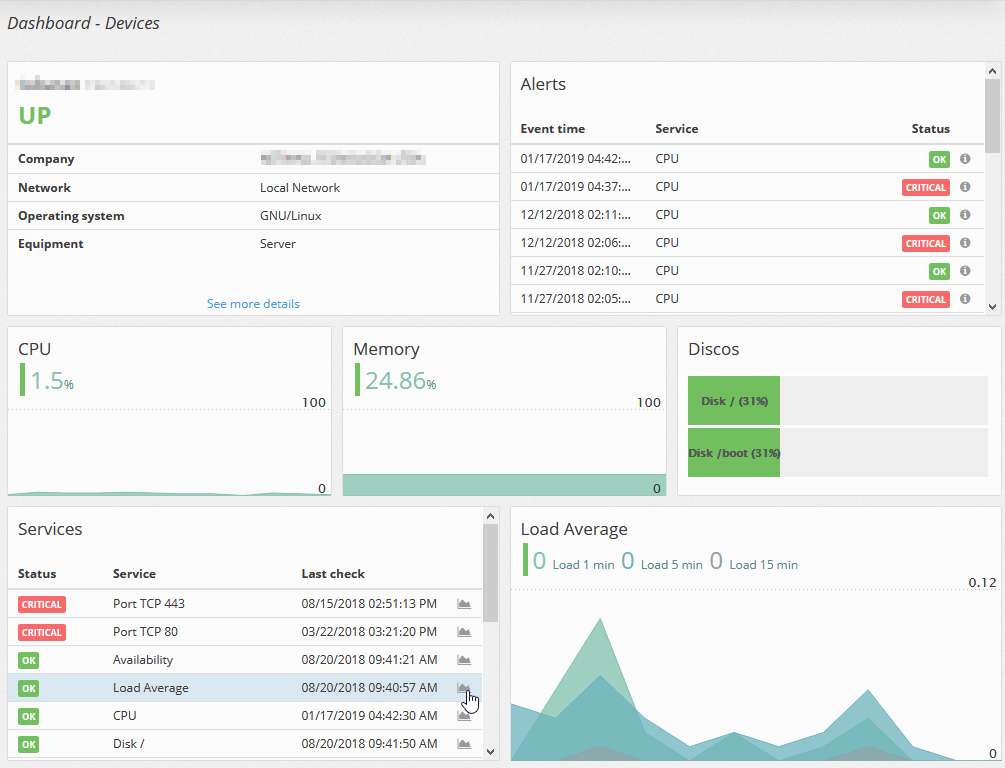Select the Load Average service name
This screenshot has height=768, width=1005.
151,688
